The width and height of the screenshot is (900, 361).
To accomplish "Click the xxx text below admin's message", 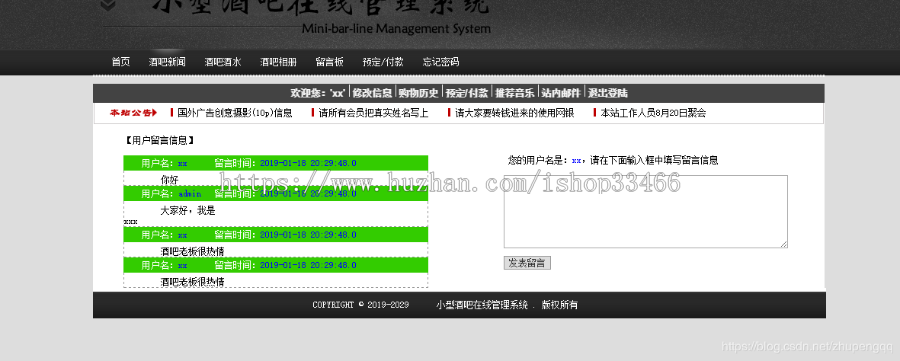I will point(130,222).
